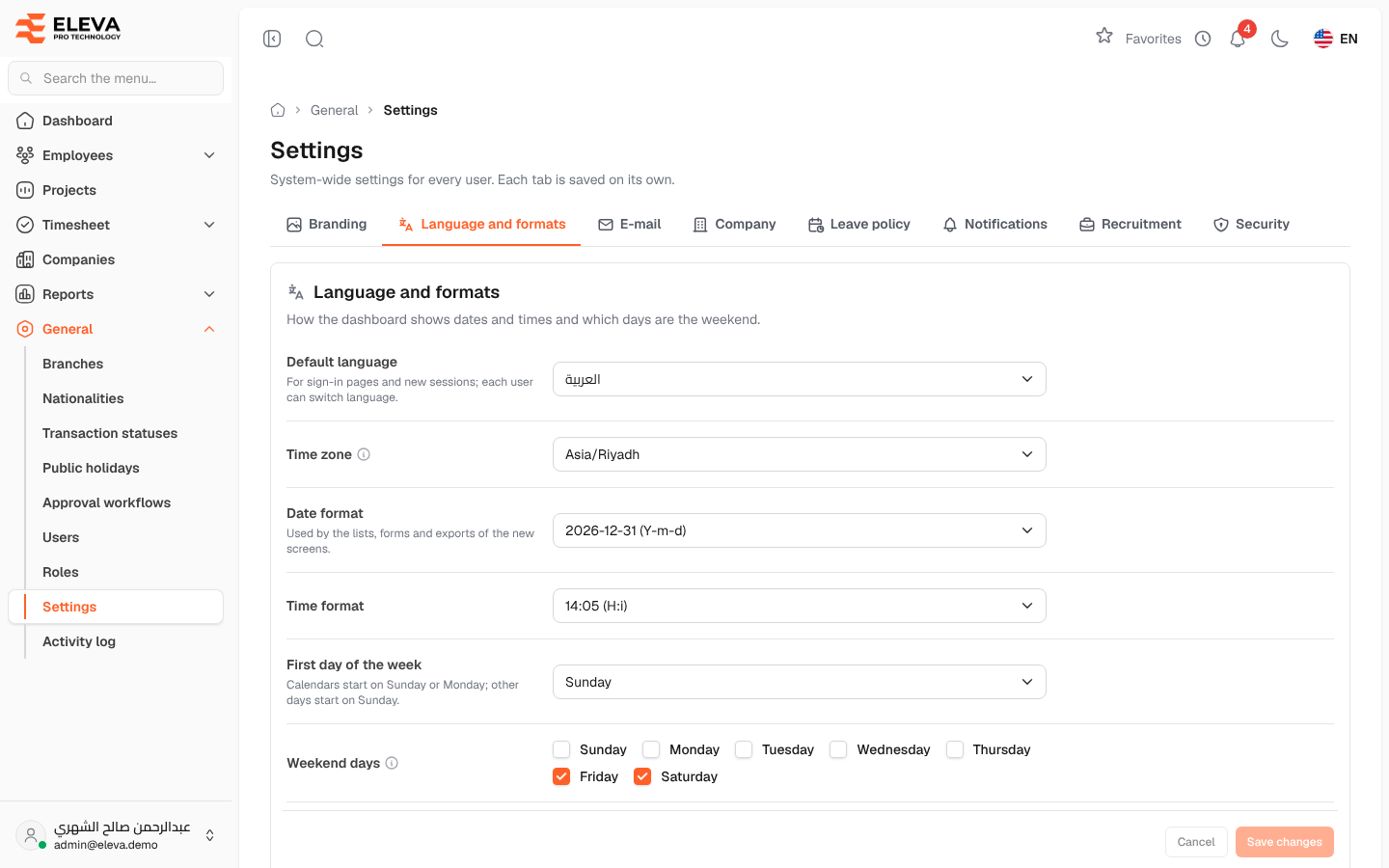Open user account switcher arrows
Viewport: 1389px width, 868px height.
pyautogui.click(x=210, y=835)
